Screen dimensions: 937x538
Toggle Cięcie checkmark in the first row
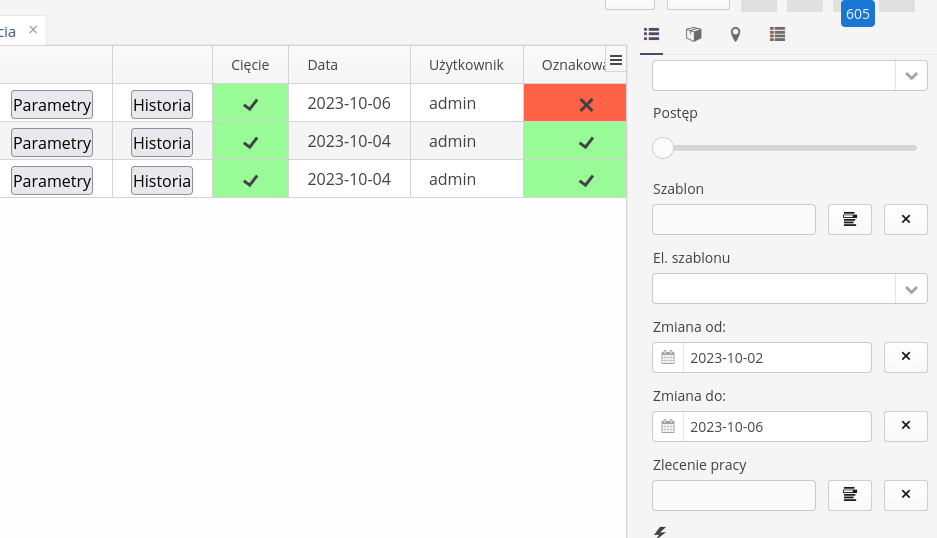pyautogui.click(x=250, y=104)
